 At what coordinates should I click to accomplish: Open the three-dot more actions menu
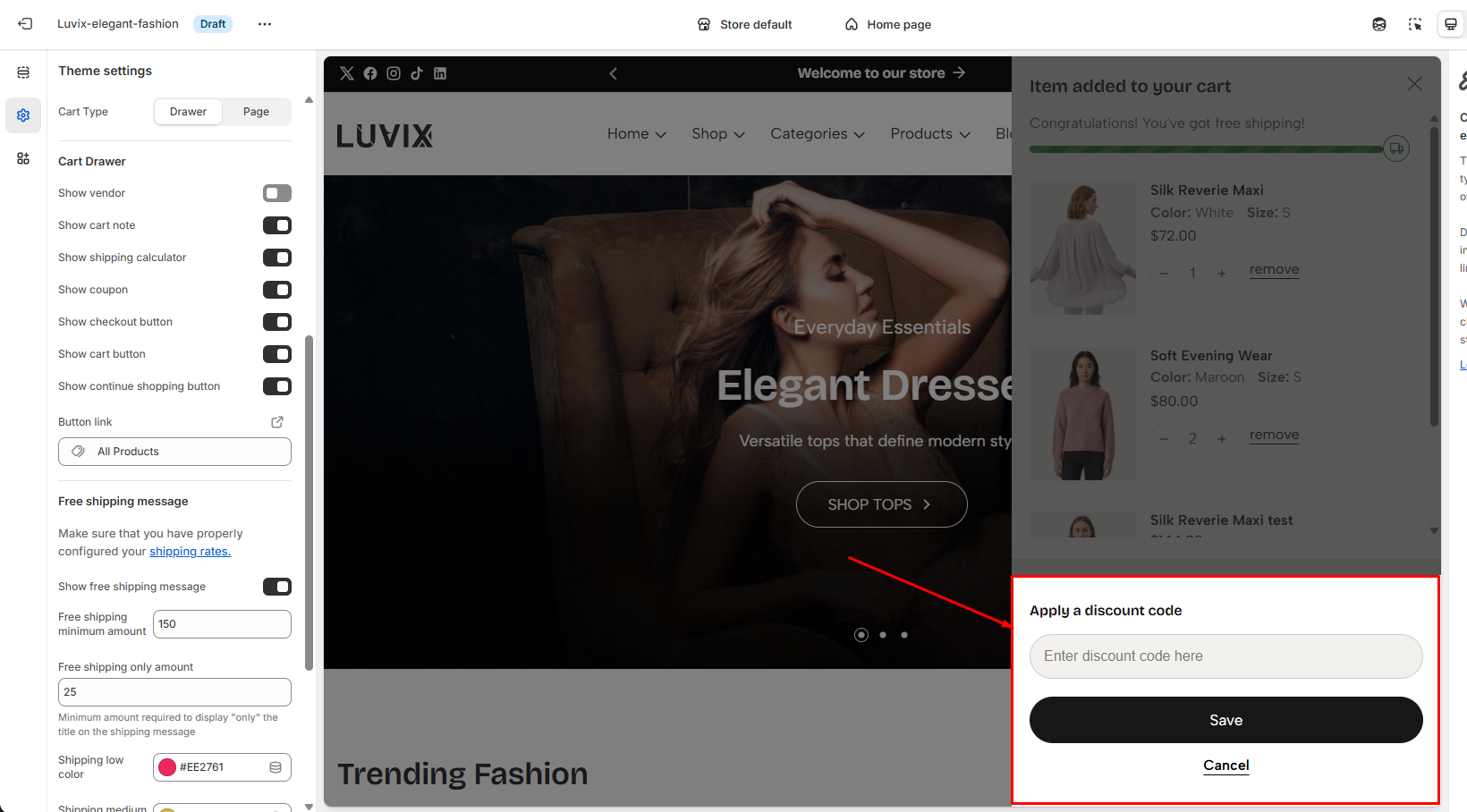265,24
